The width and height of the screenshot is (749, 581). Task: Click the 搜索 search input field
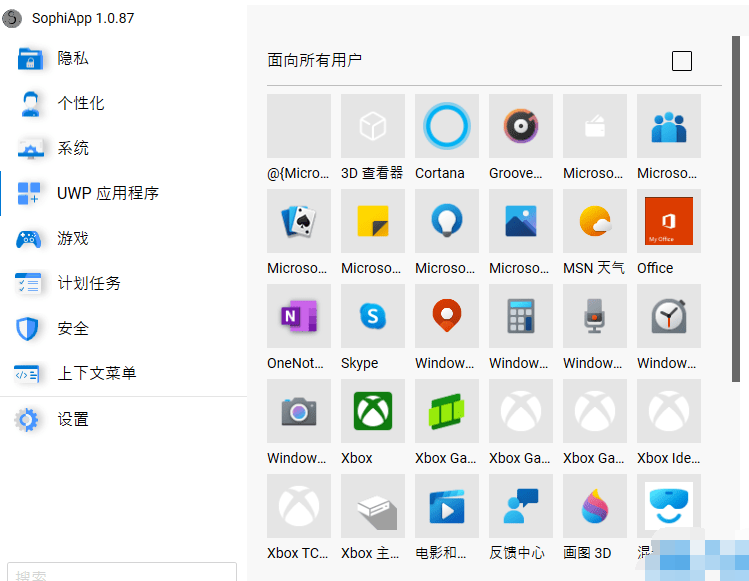pyautogui.click(x=122, y=572)
